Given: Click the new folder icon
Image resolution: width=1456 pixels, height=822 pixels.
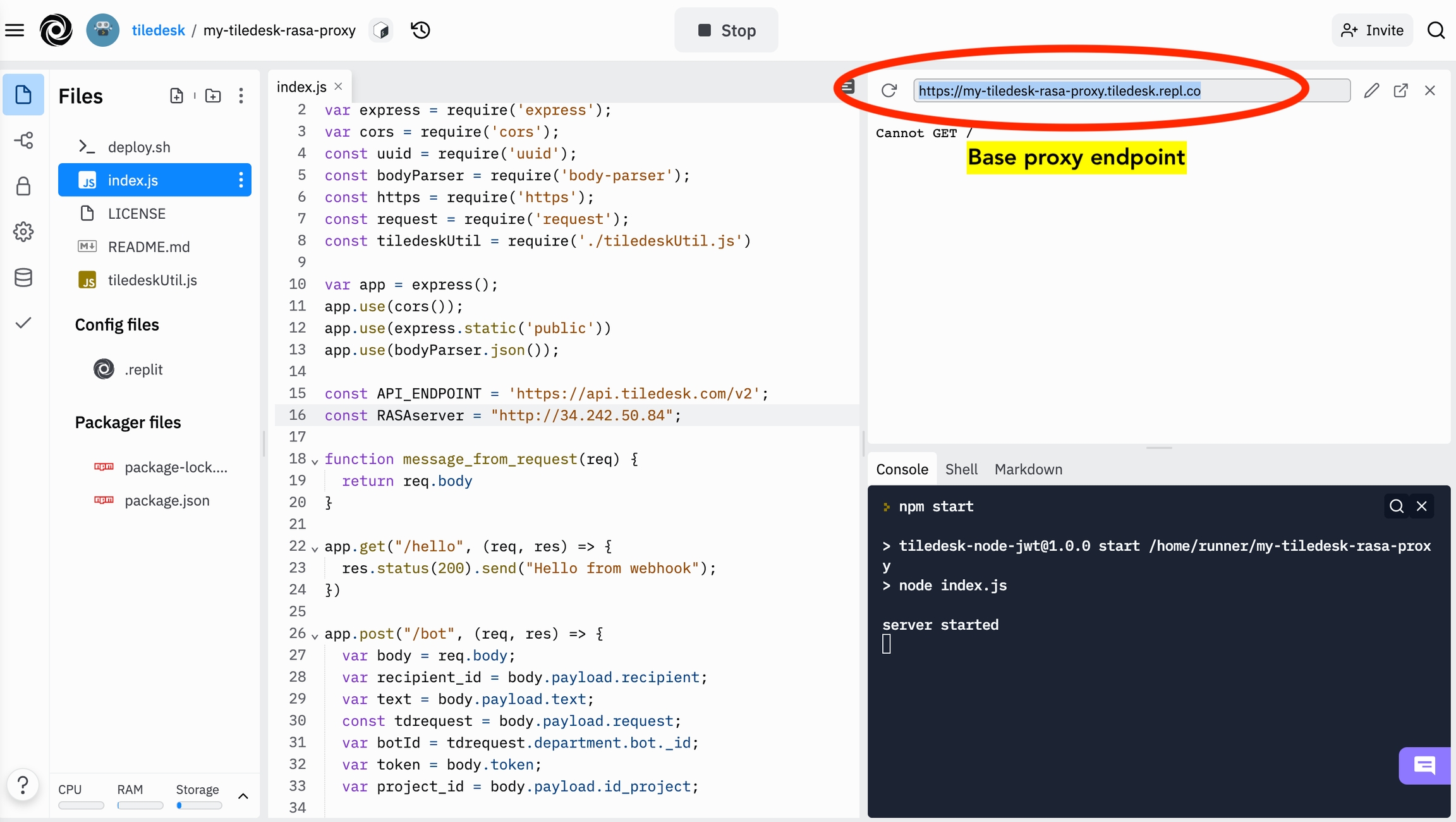Looking at the screenshot, I should (213, 95).
